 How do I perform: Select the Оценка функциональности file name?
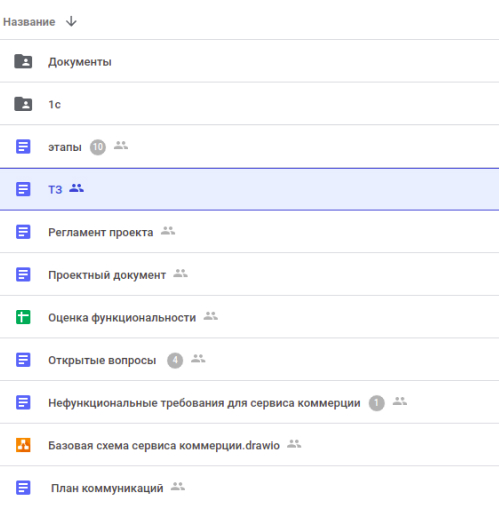click(122, 318)
